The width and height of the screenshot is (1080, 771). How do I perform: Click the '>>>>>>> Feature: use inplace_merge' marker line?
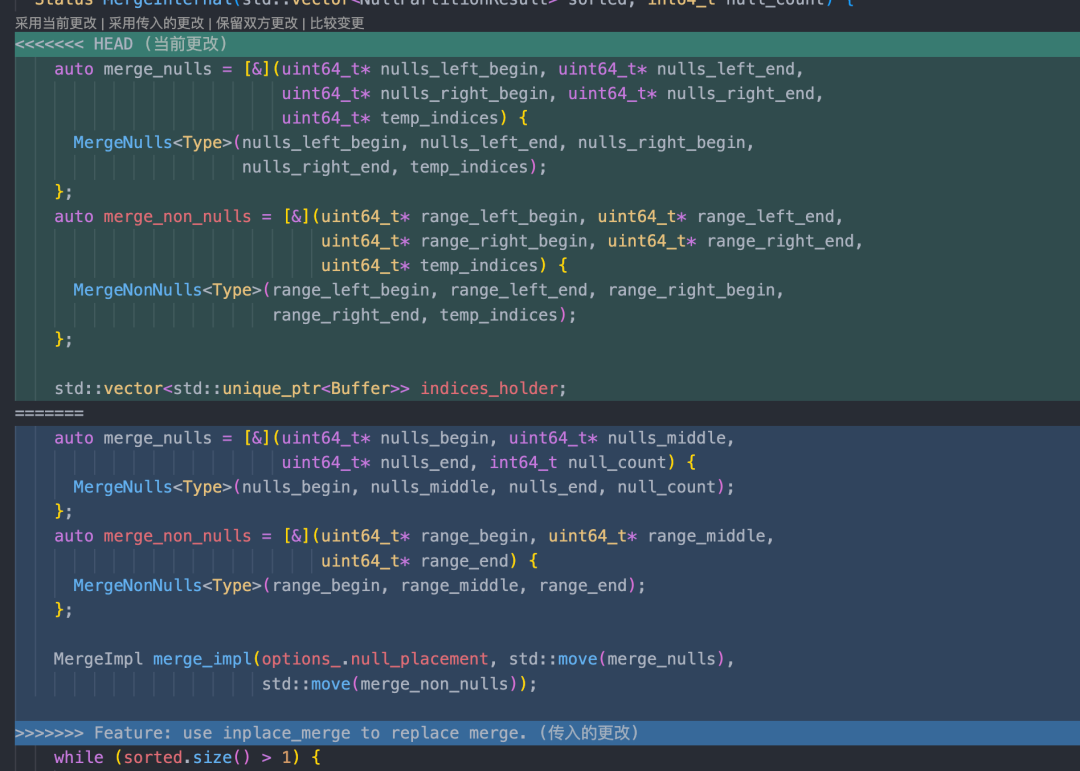(x=548, y=733)
